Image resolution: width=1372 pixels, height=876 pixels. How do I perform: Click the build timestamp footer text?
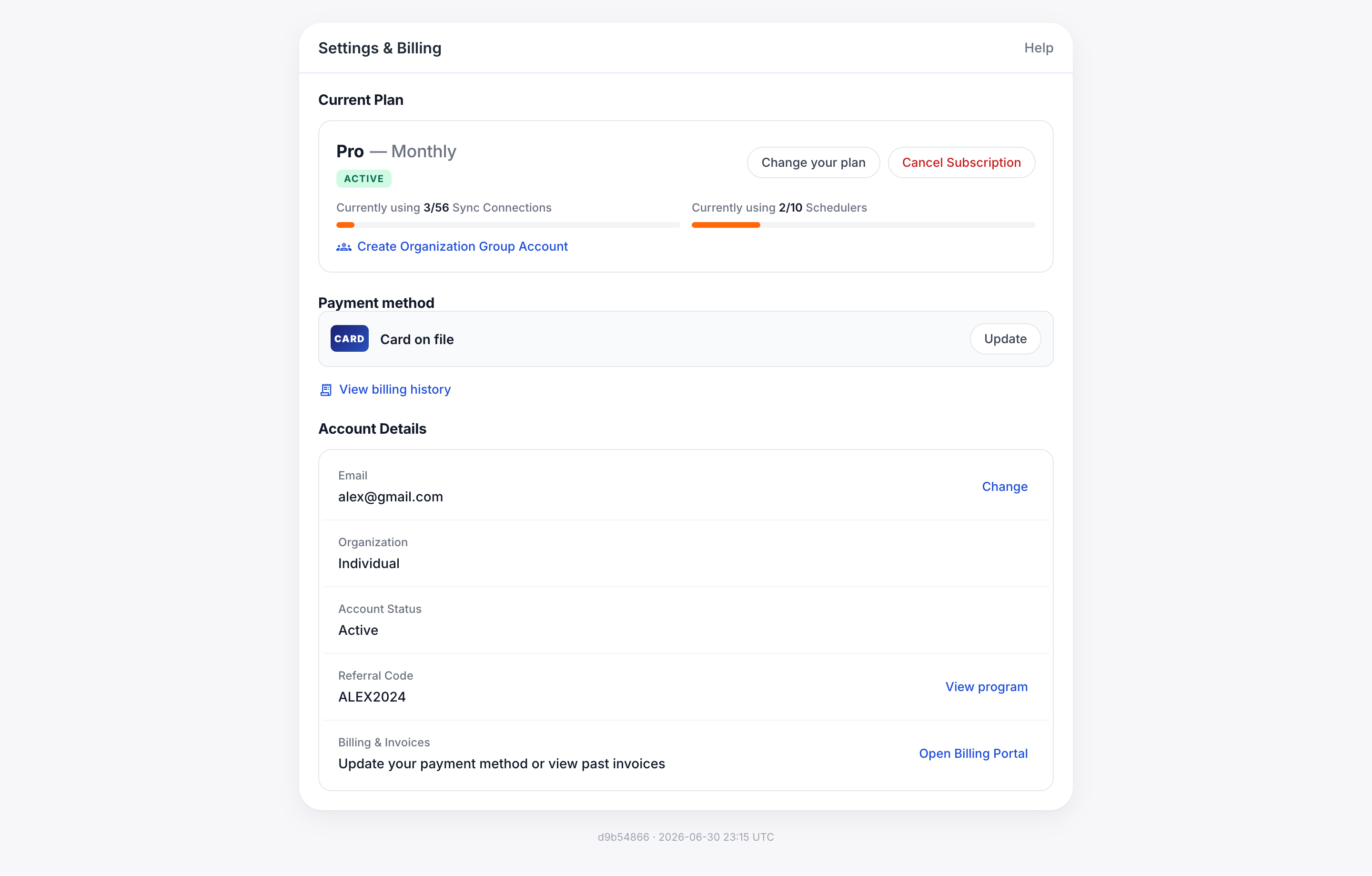tap(686, 837)
